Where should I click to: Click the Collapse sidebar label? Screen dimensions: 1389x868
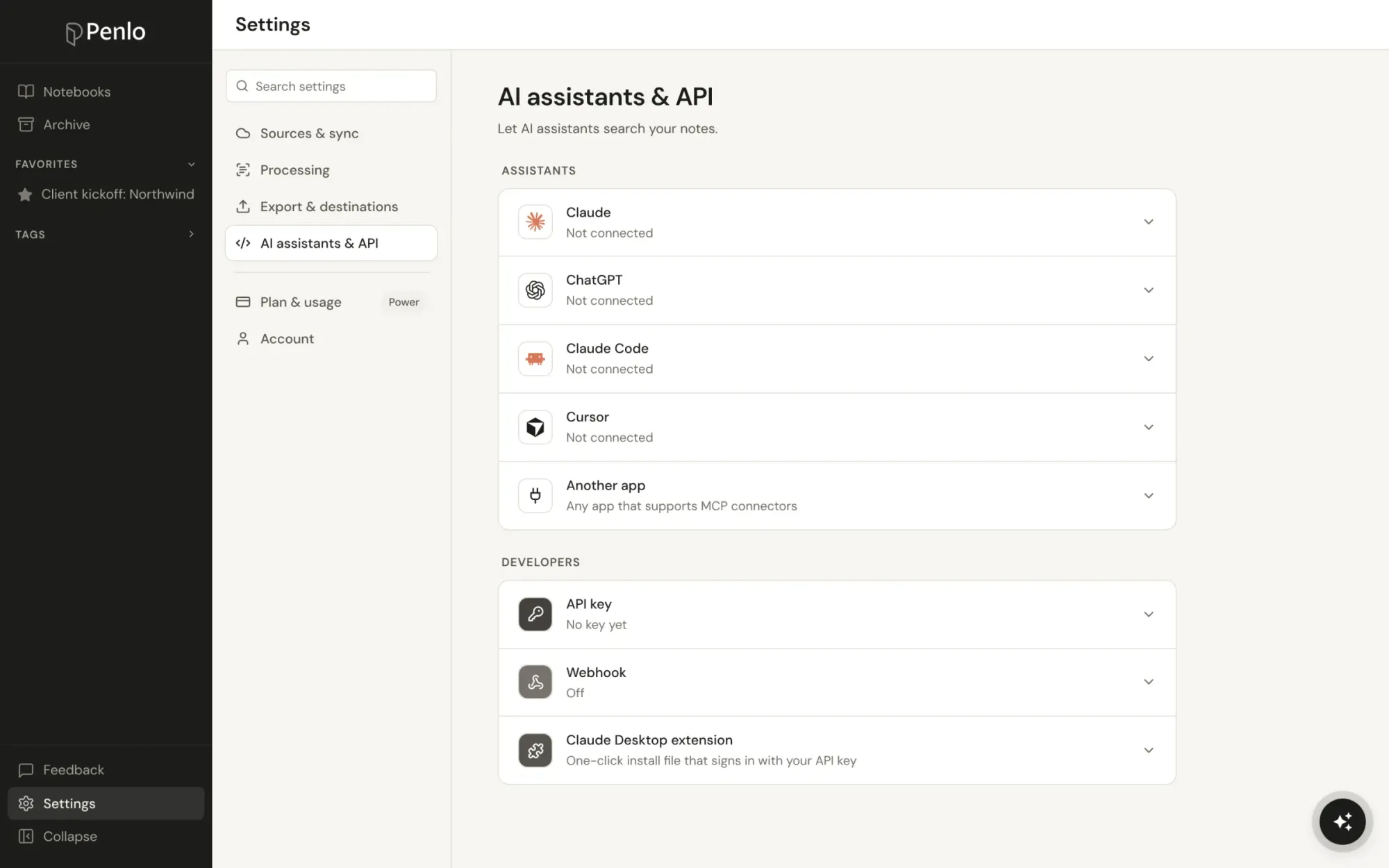pyautogui.click(x=70, y=836)
